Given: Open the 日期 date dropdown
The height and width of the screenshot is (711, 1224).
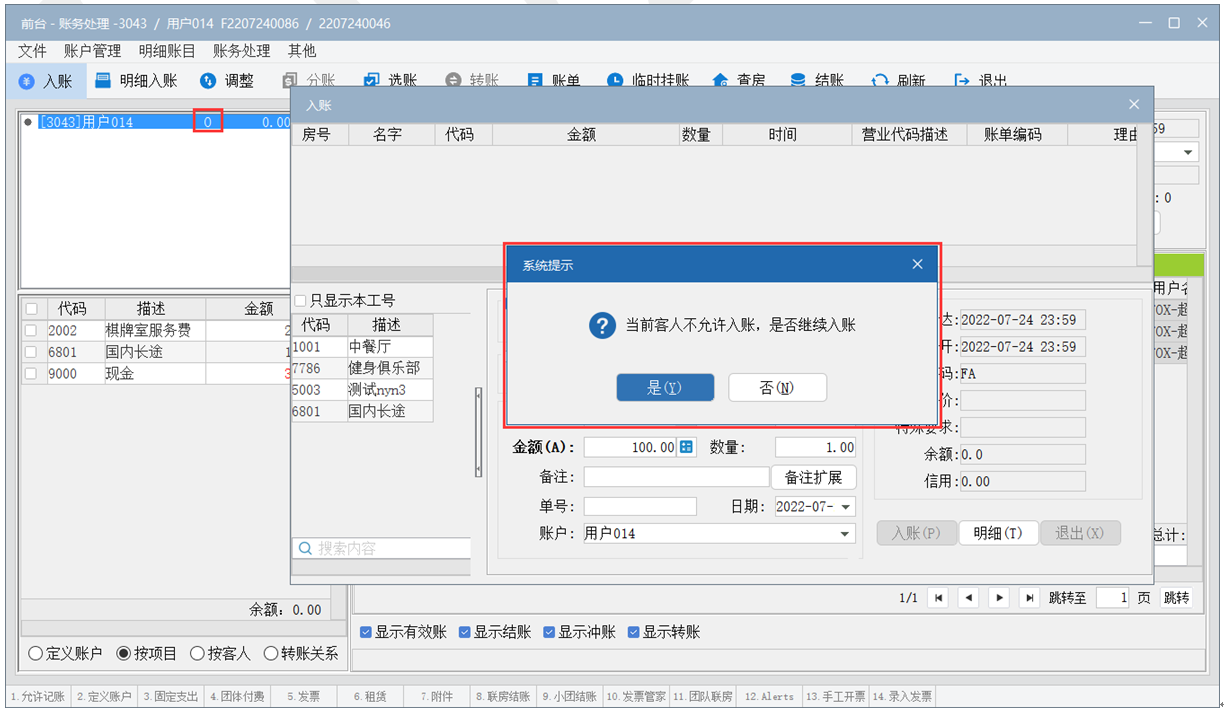Looking at the screenshot, I should (x=846, y=507).
